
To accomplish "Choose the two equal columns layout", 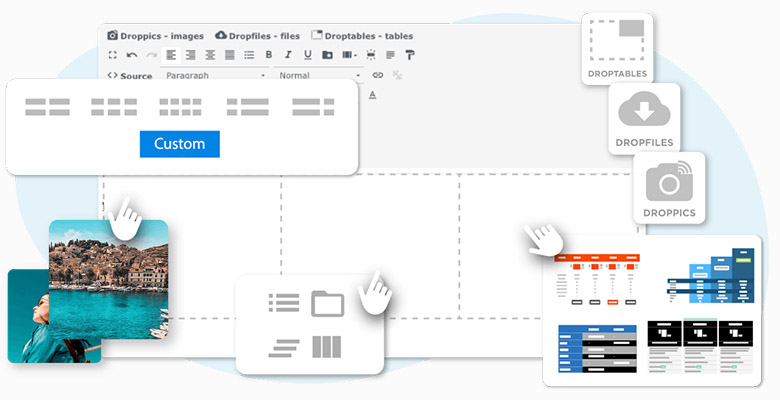I will click(48, 107).
